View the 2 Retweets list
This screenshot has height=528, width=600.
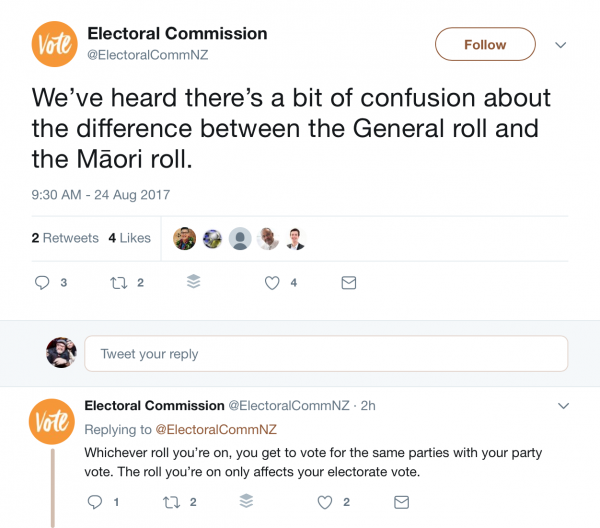(65, 238)
